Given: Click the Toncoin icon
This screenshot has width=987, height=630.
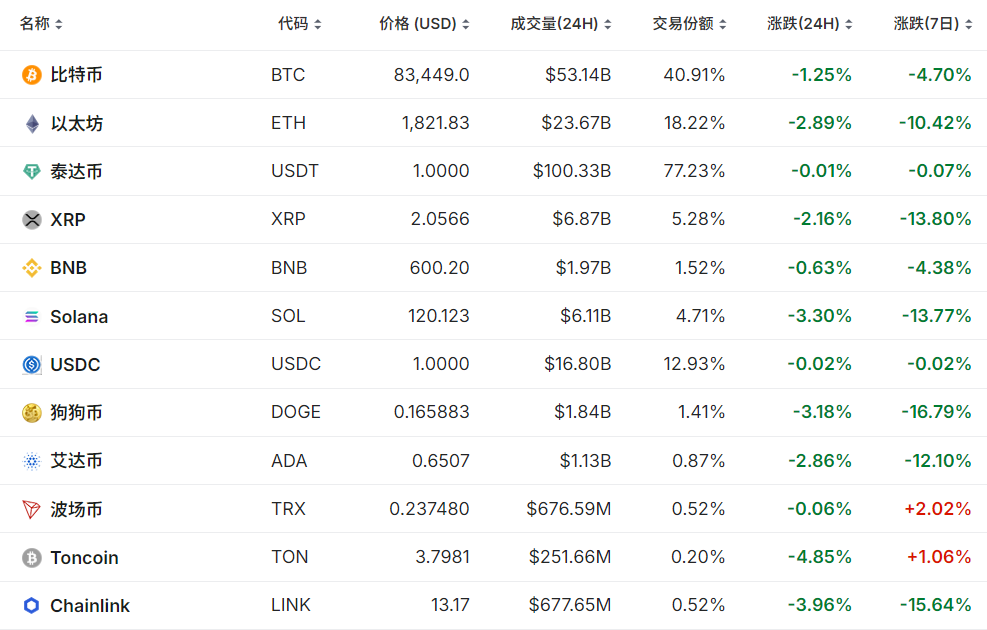Looking at the screenshot, I should coord(32,557).
